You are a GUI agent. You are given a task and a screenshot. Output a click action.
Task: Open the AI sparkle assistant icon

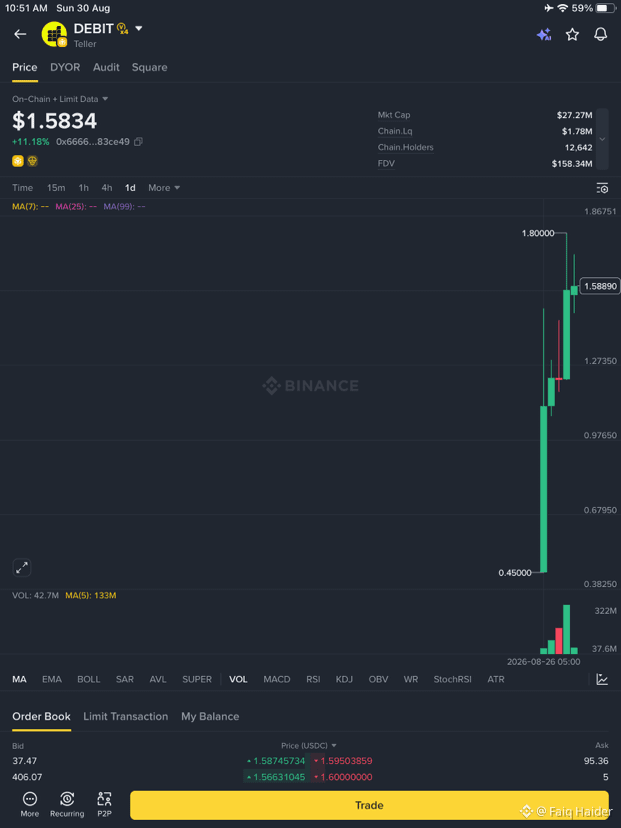click(543, 34)
